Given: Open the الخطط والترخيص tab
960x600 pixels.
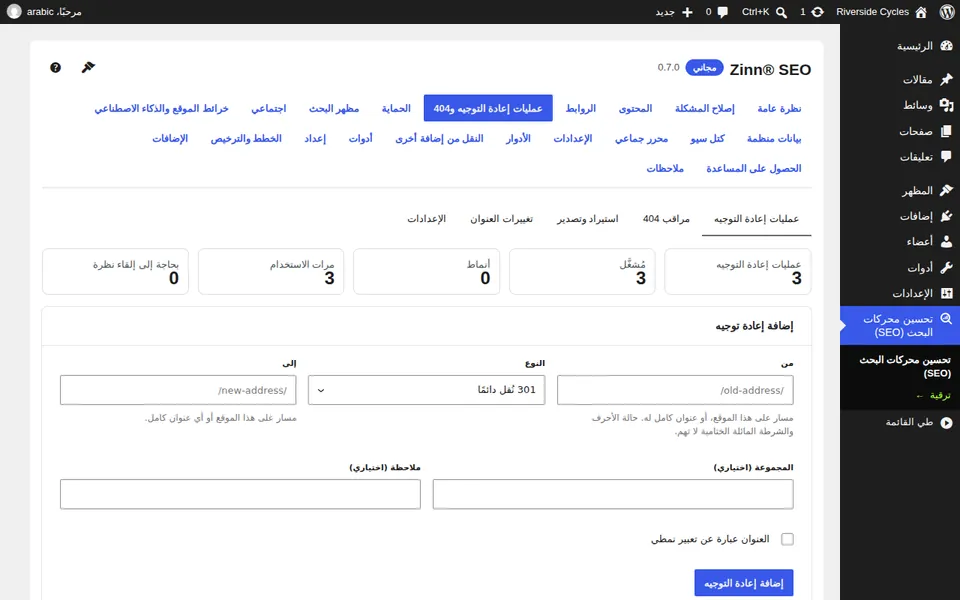Looking at the screenshot, I should click(246, 138).
